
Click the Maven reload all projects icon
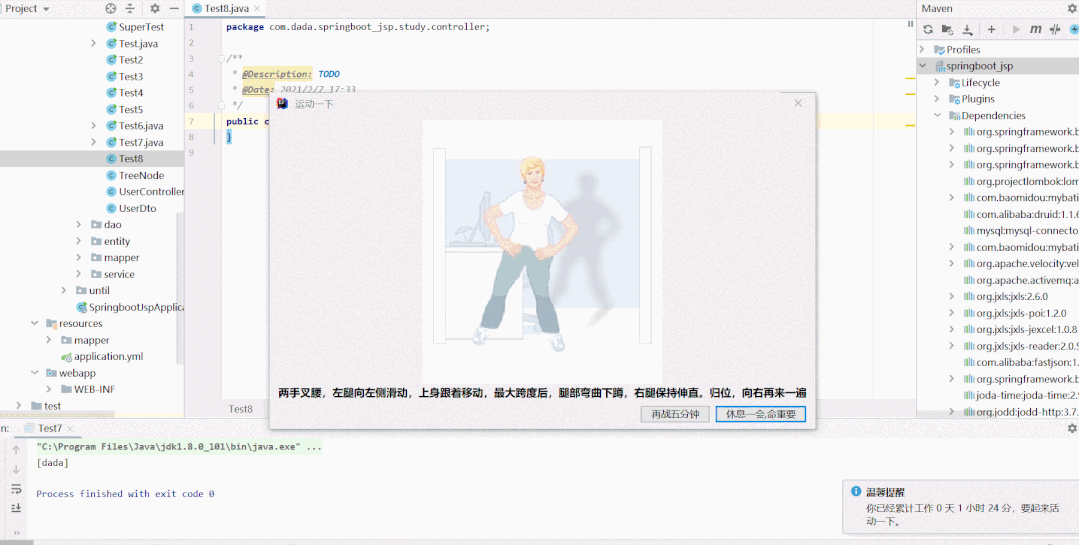[928, 29]
